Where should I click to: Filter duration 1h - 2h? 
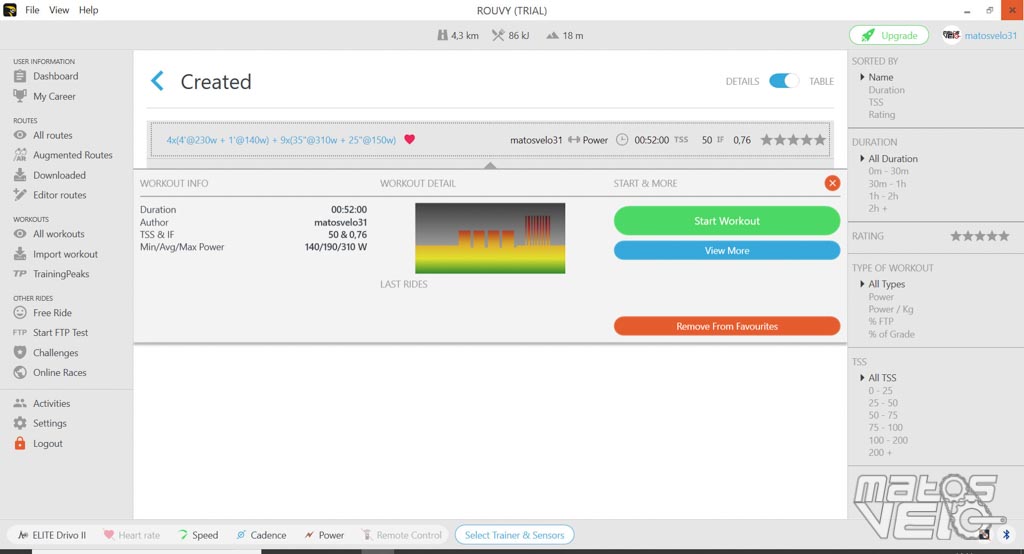click(883, 196)
